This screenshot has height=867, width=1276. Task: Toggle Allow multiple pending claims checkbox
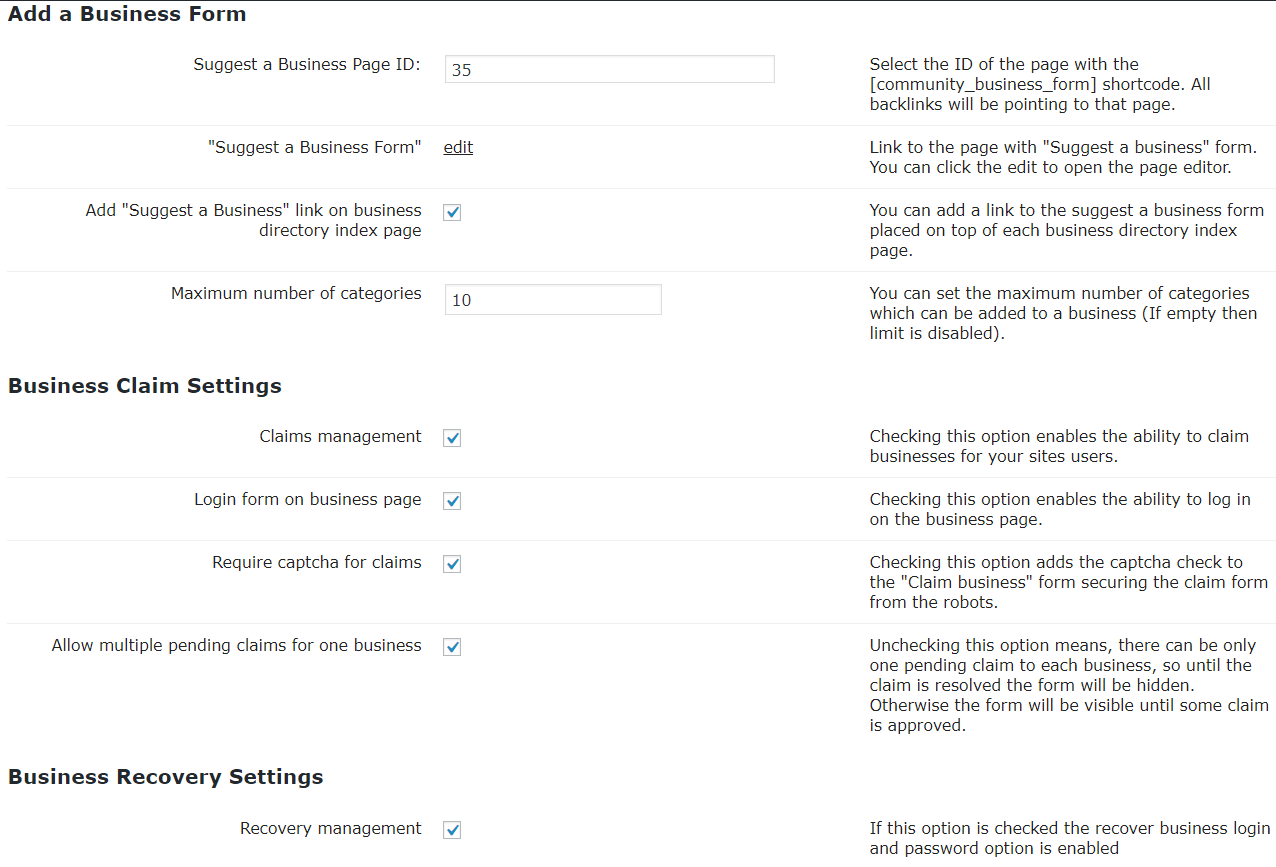pyautogui.click(x=452, y=647)
